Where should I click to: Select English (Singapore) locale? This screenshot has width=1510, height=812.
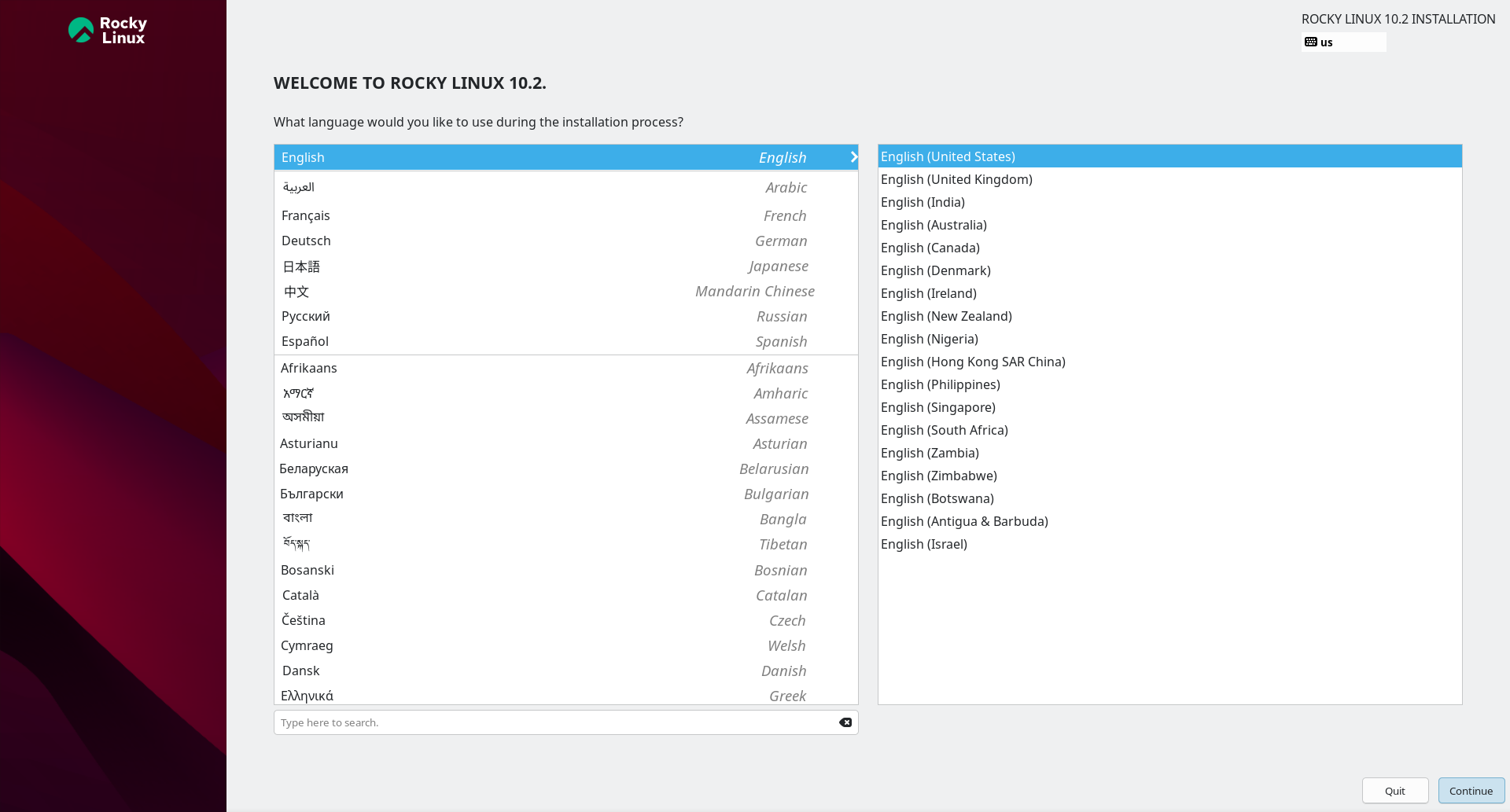point(1170,407)
